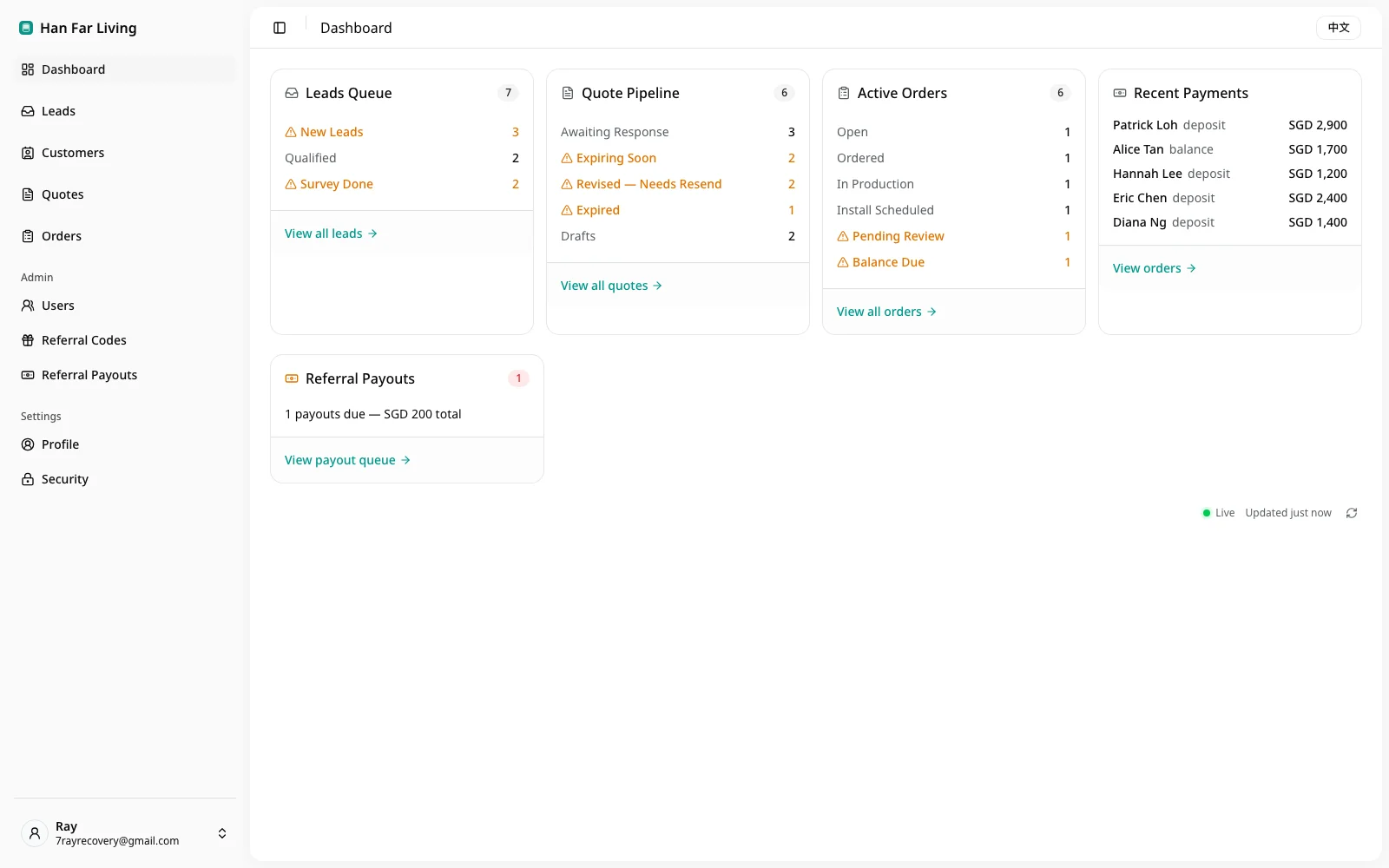Open the Profile settings menu item
Image resolution: width=1389 pixels, height=868 pixels.
click(125, 444)
